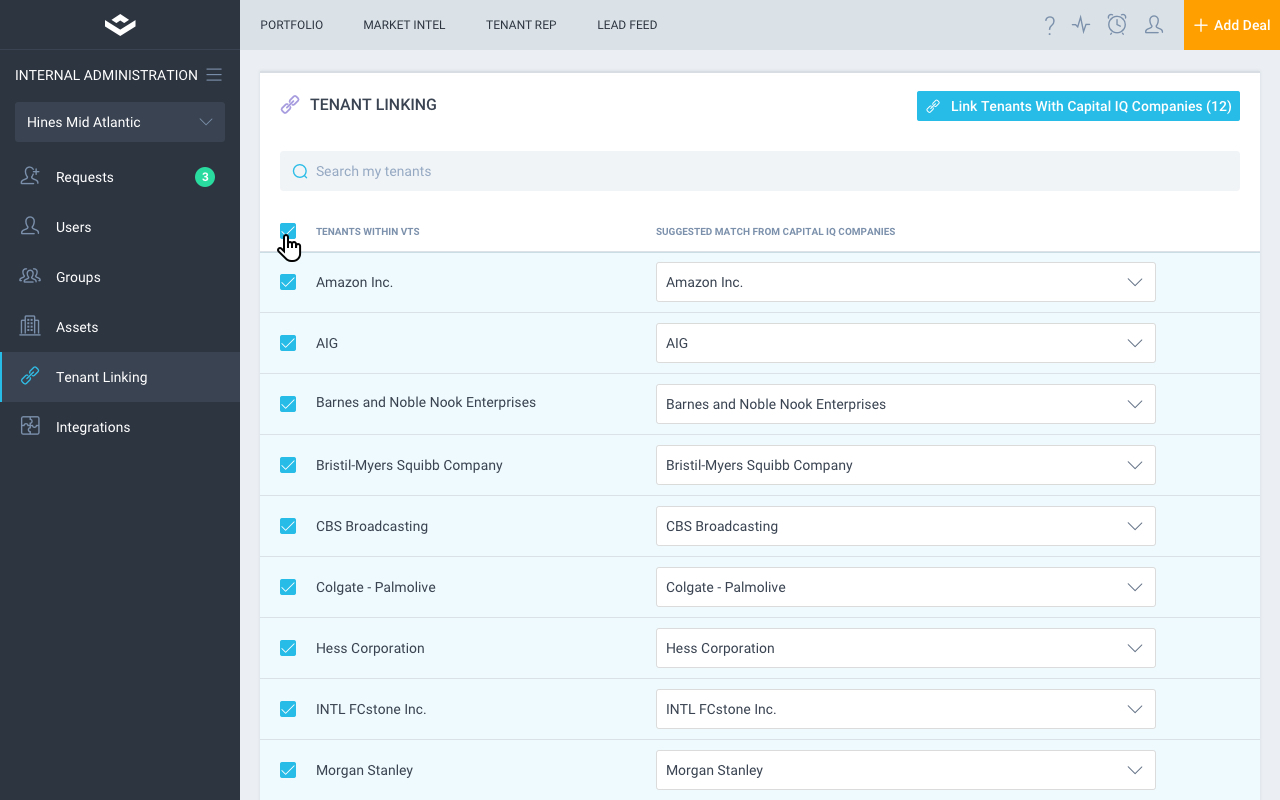Open the Lead Feed tab
Image resolution: width=1280 pixels, height=800 pixels.
(627, 25)
